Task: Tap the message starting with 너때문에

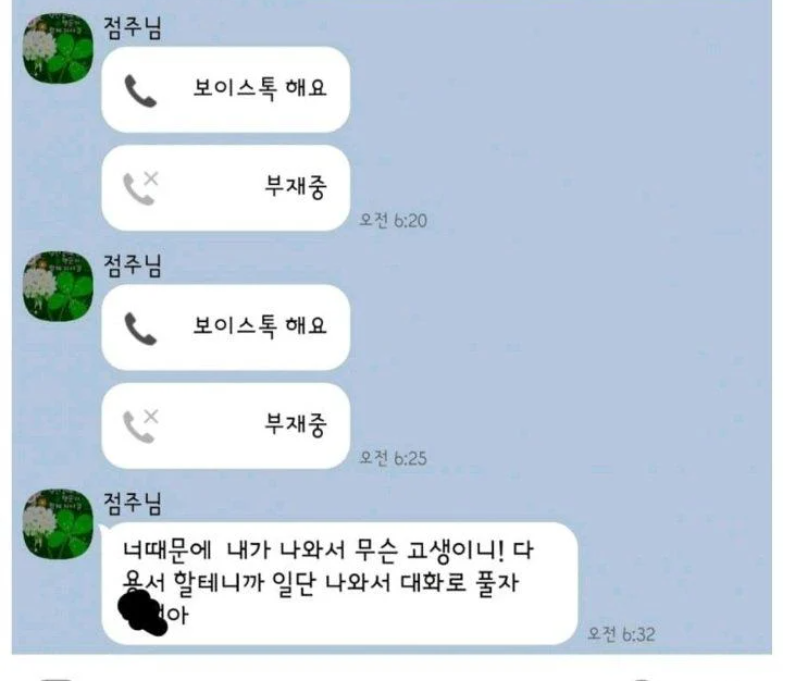Action: (339, 583)
